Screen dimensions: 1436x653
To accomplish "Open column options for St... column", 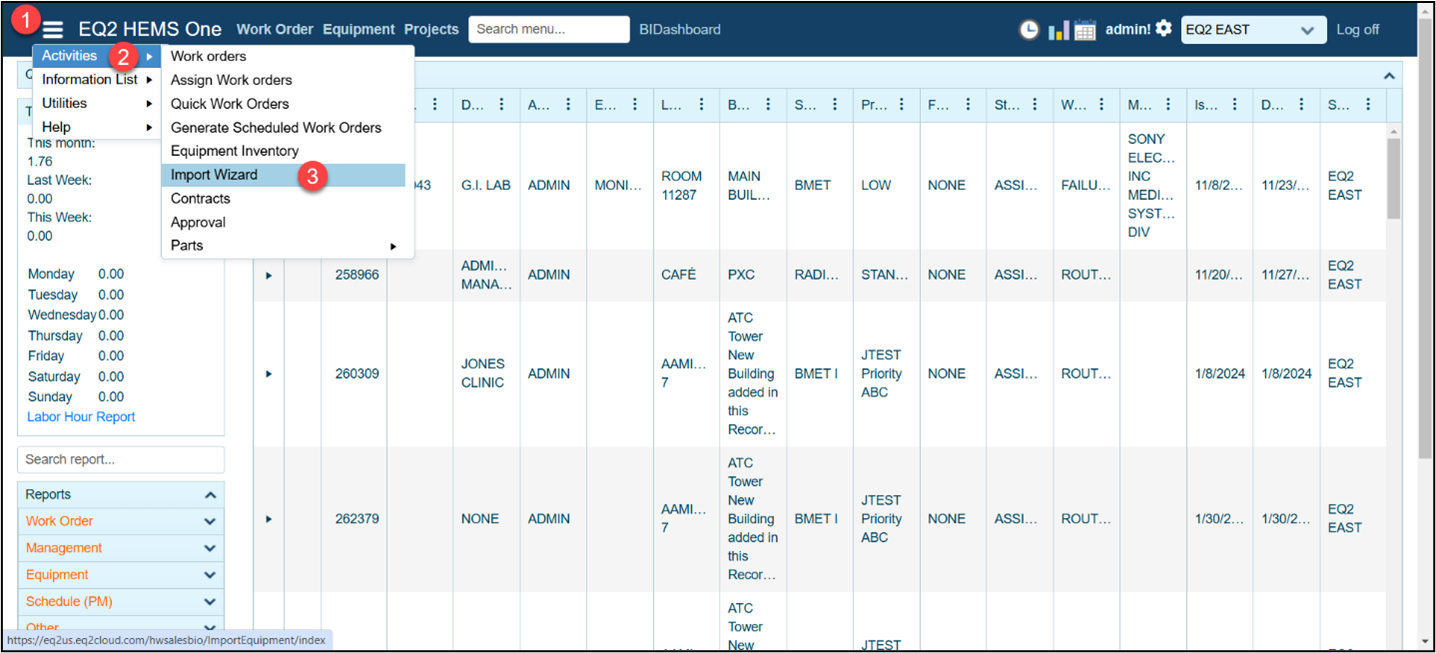I will 1035,105.
